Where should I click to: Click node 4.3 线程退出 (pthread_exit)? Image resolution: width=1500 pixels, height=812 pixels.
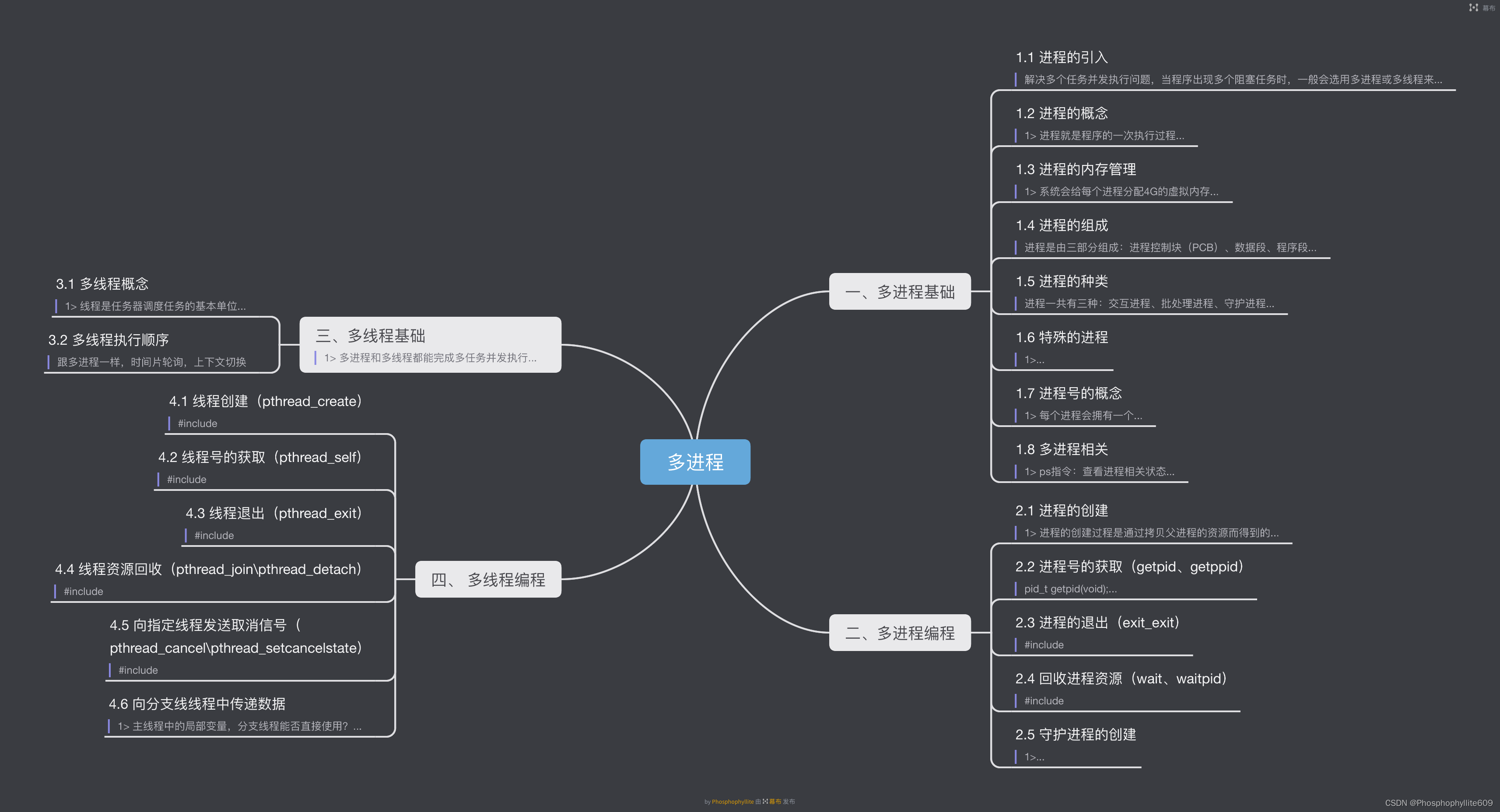273,513
